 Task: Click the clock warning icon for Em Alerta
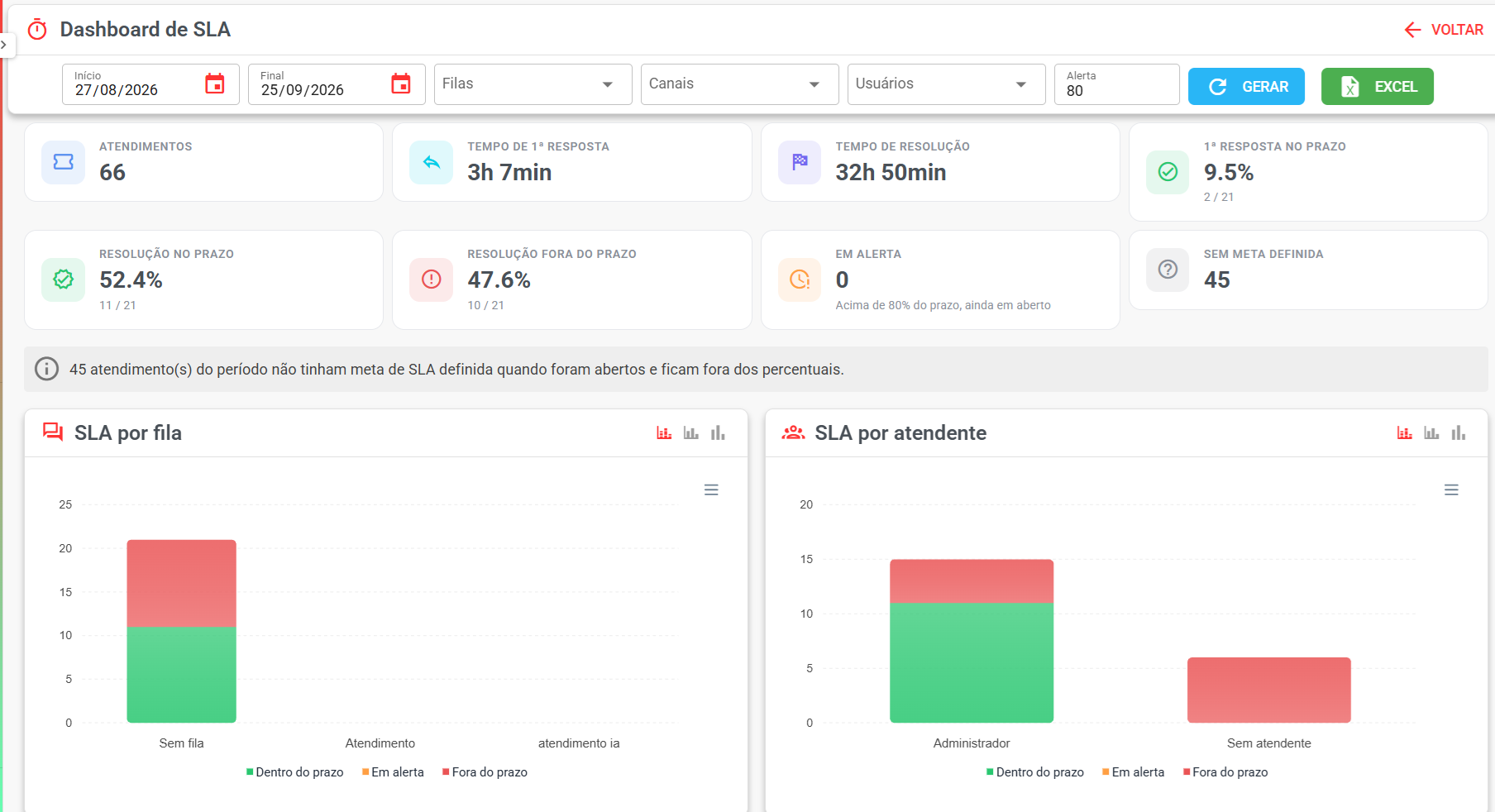[800, 279]
